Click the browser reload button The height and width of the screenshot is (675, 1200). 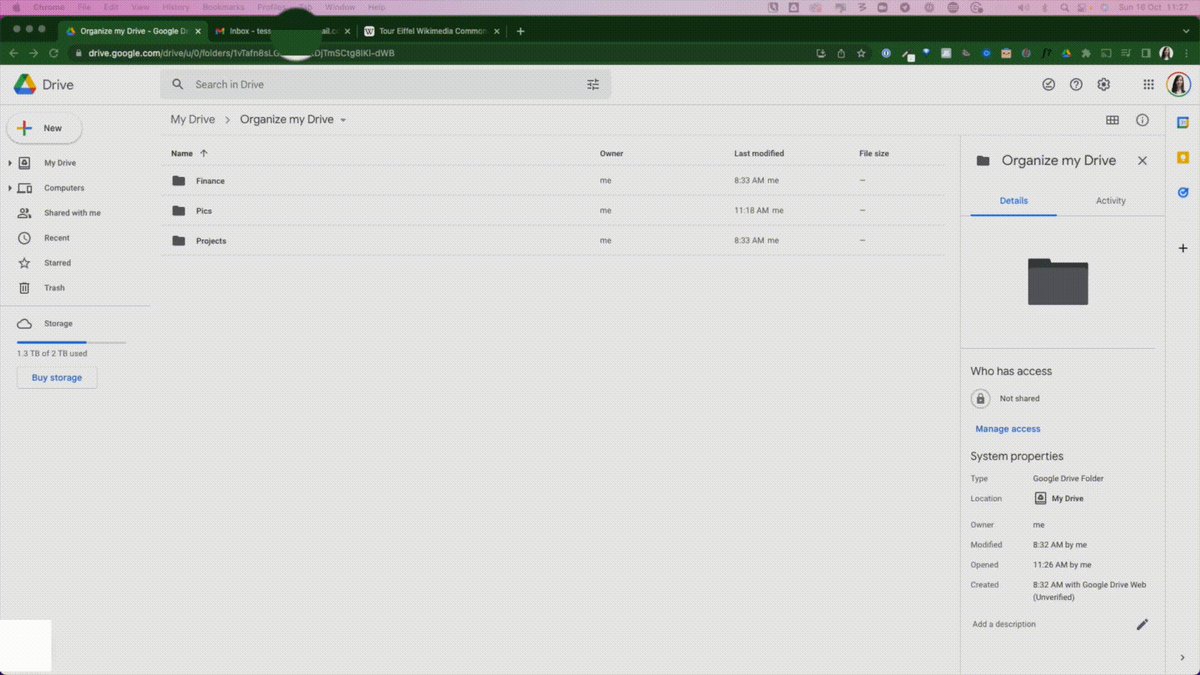(55, 53)
